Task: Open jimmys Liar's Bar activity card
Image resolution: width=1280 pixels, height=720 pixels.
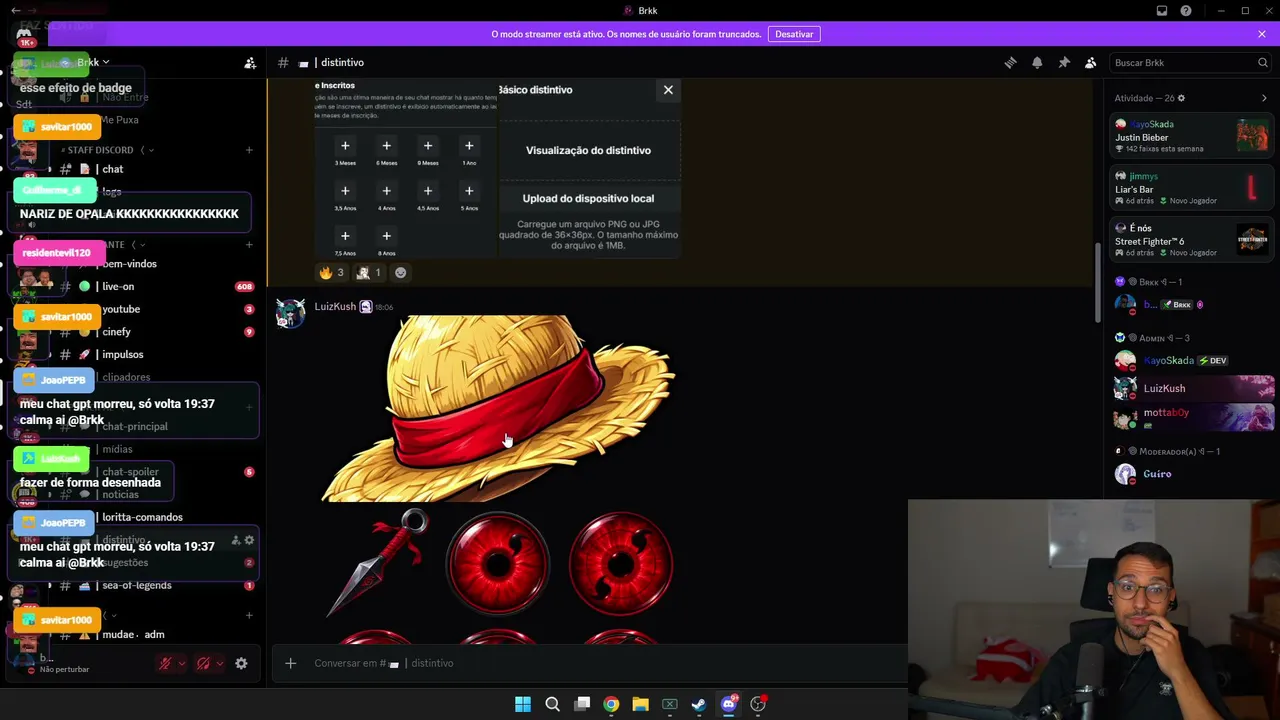Action: [1192, 188]
